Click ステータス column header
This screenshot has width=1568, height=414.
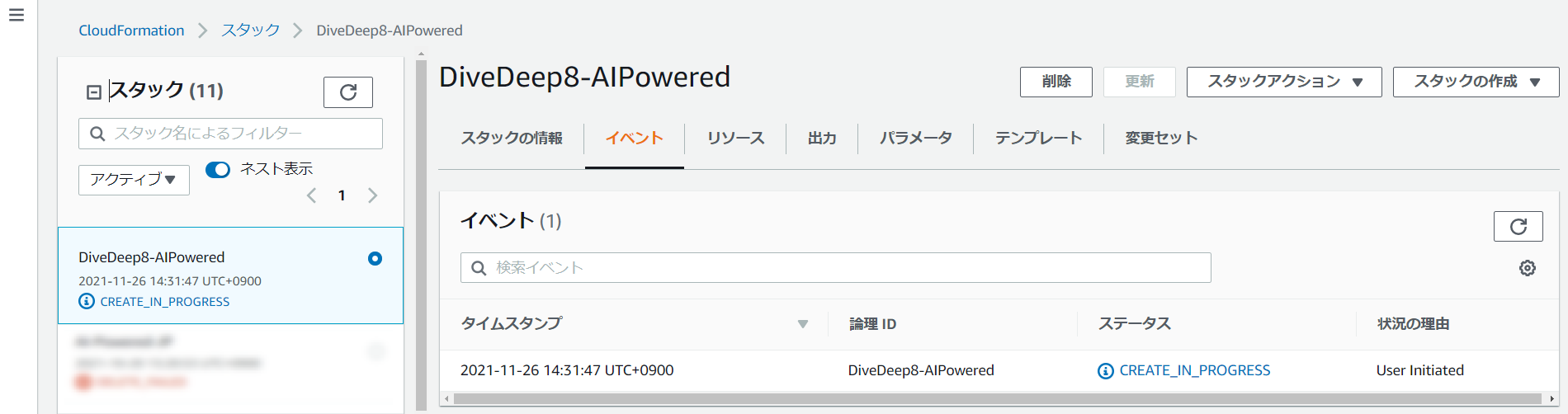[1135, 324]
